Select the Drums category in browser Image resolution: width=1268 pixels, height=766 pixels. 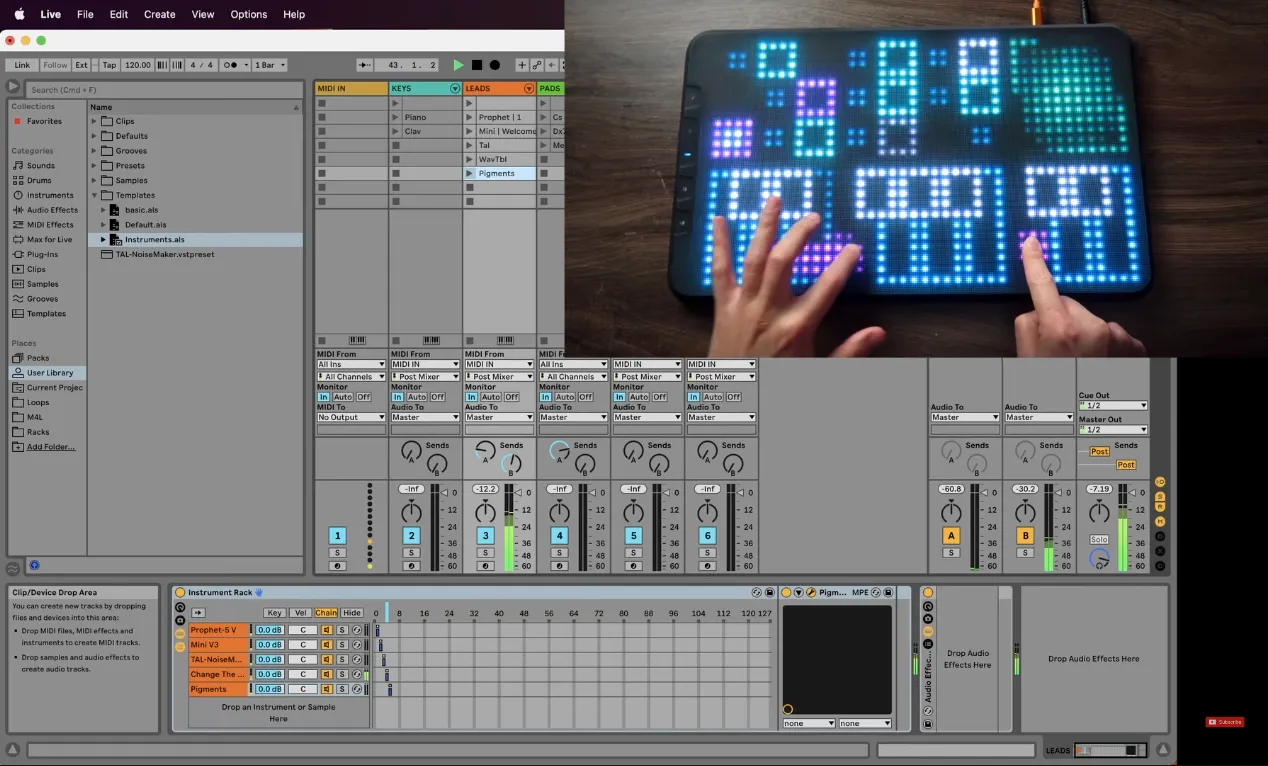pos(39,181)
